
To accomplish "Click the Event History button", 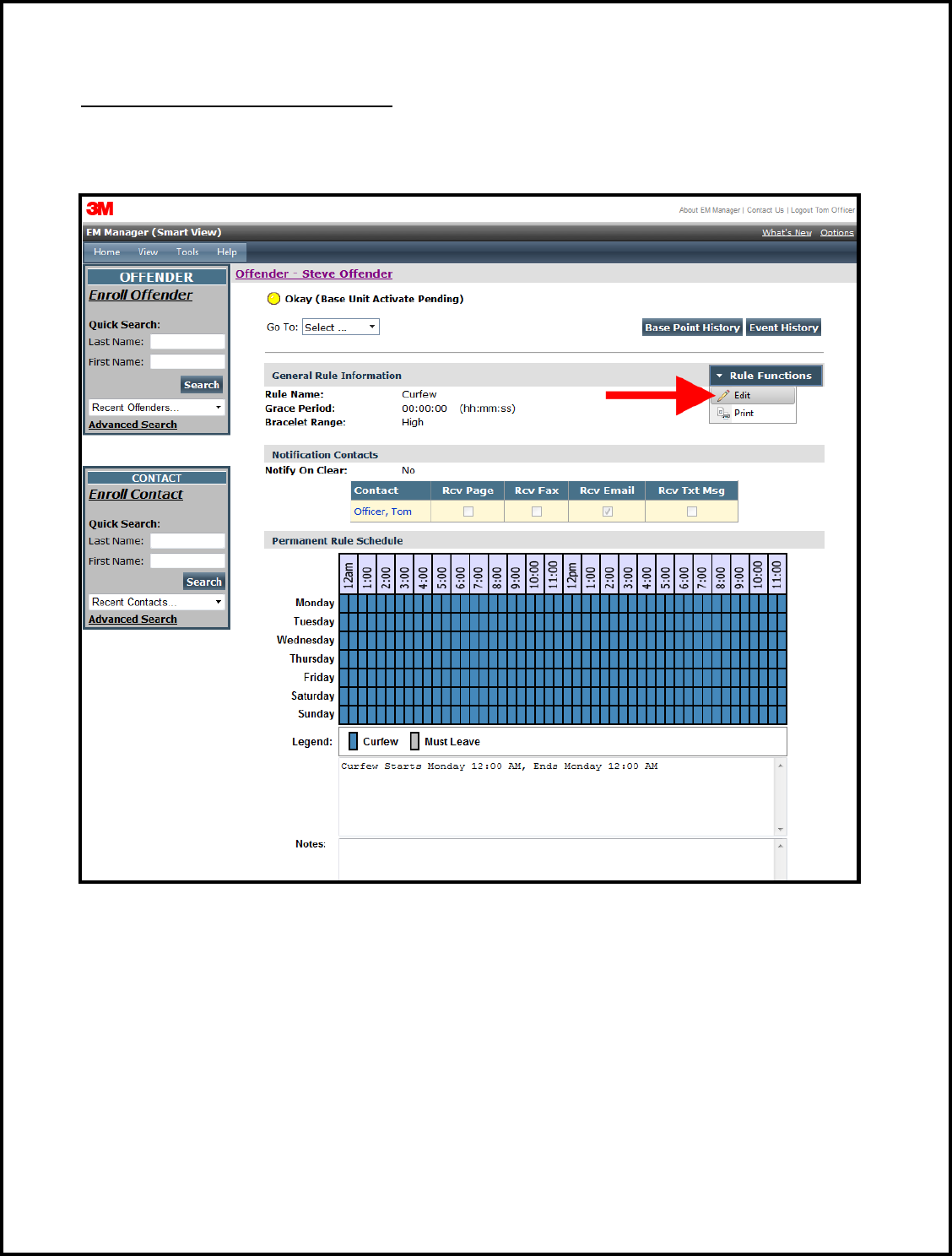I will point(784,328).
